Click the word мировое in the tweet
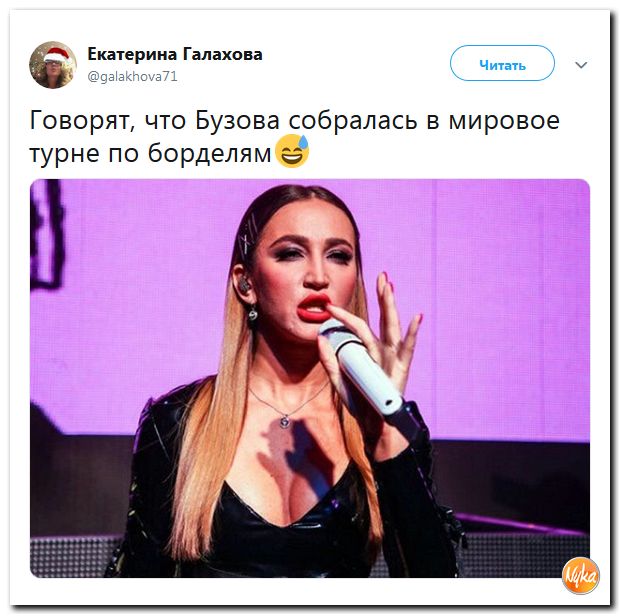Viewport: 621px width, 616px height. coord(504,122)
